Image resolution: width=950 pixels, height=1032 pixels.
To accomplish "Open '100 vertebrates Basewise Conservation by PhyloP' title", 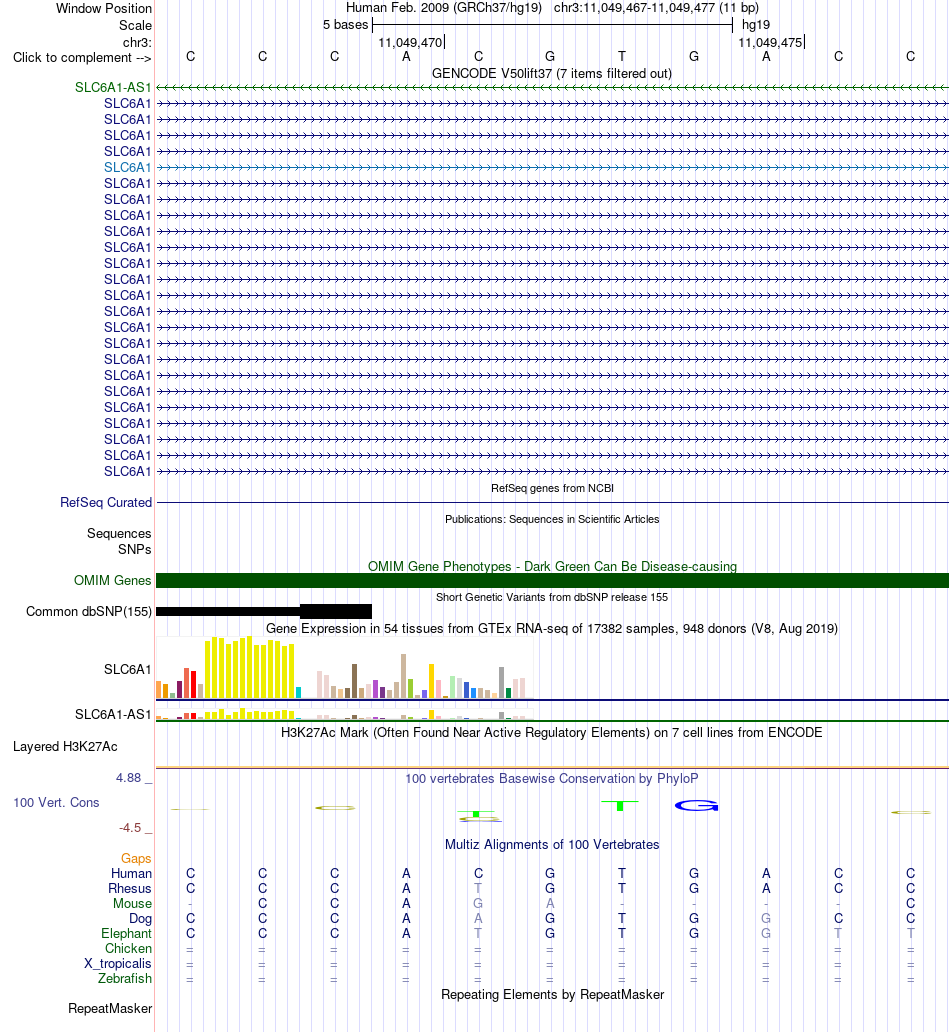I will coord(552,779).
